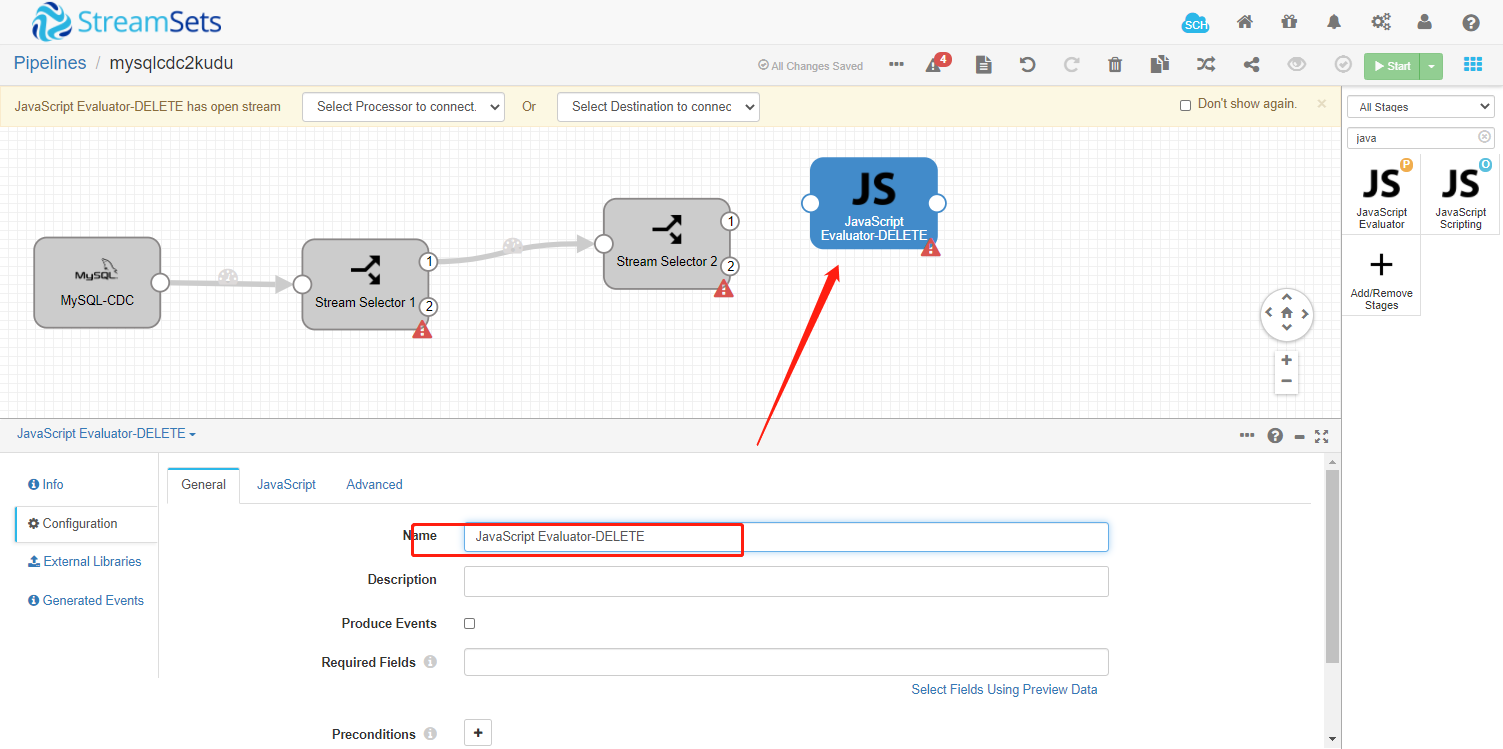Open the Generated Events section
This screenshot has width=1503, height=749.
86,601
